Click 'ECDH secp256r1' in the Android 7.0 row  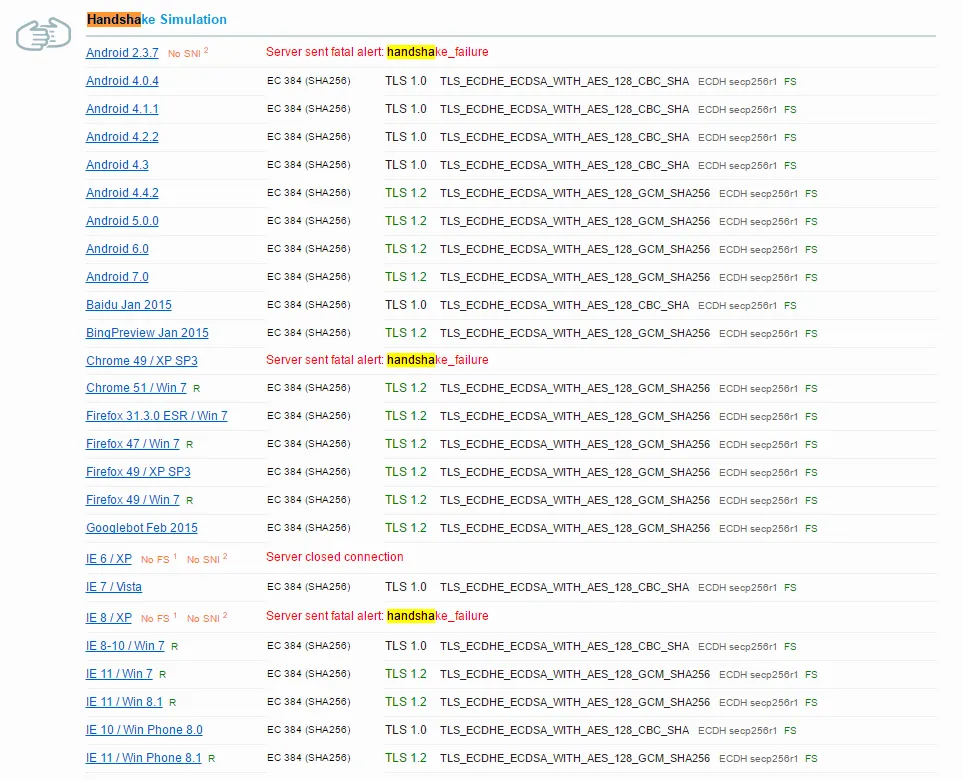coord(758,278)
